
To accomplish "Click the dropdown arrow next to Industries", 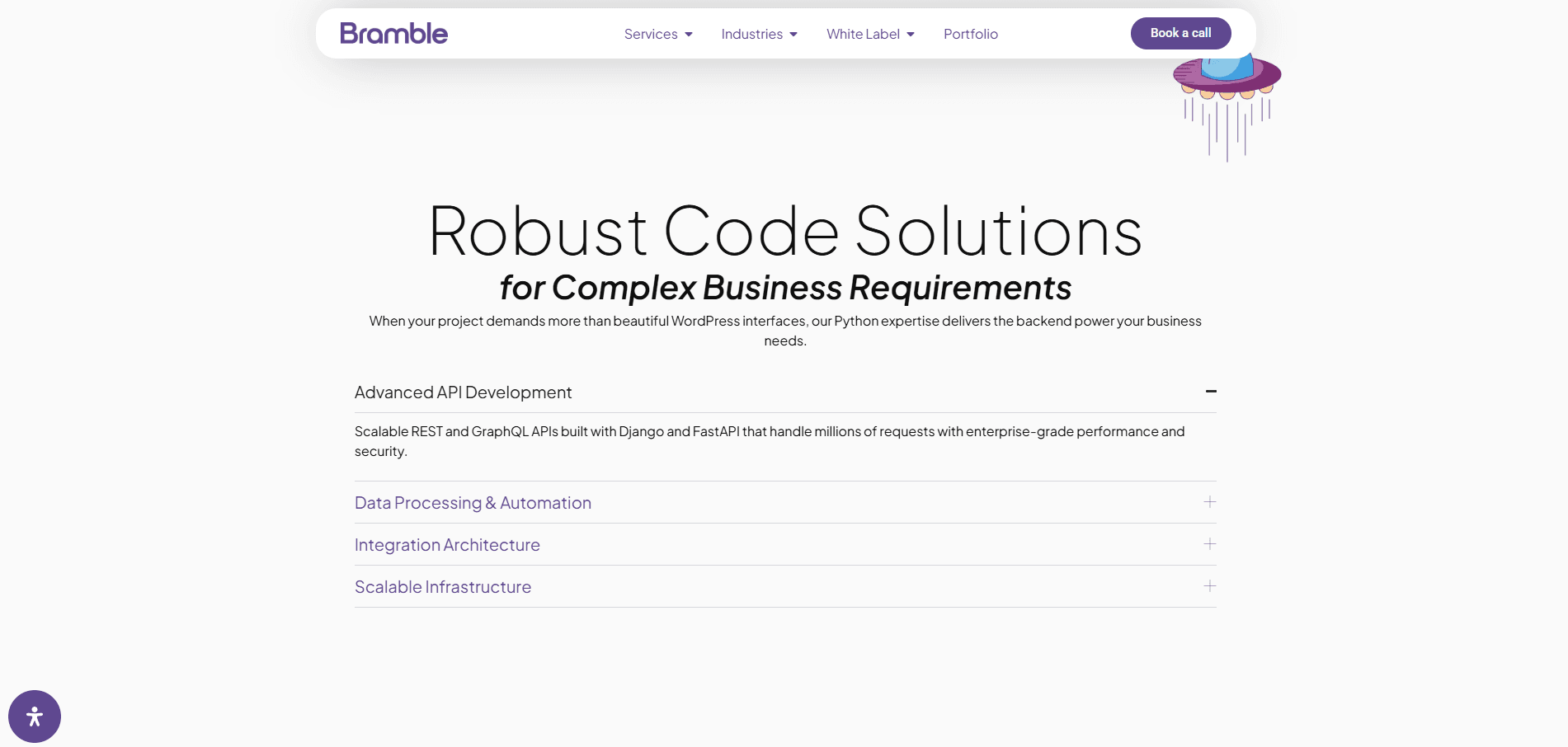I will pyautogui.click(x=793, y=35).
